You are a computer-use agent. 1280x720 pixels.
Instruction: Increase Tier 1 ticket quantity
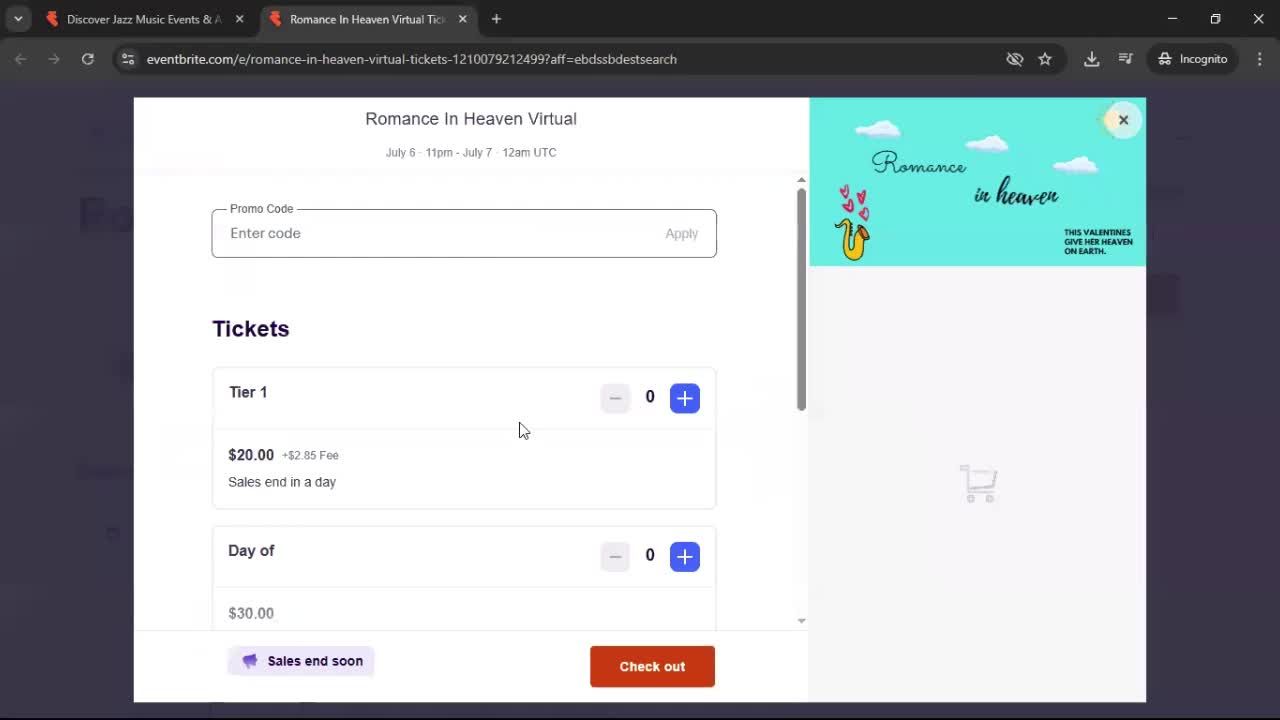[x=685, y=398]
